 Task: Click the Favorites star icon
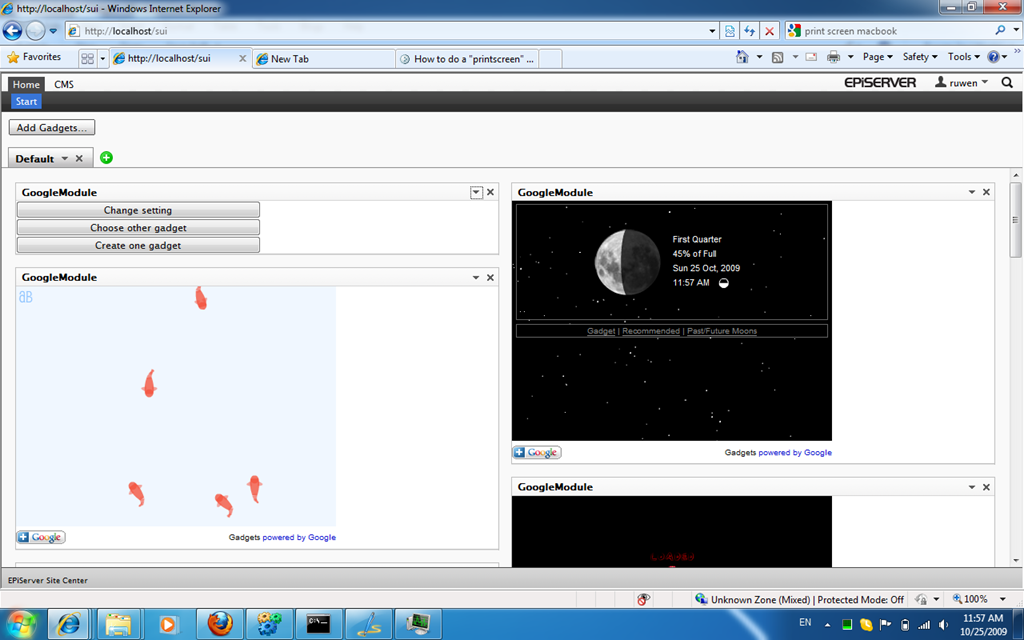13,58
